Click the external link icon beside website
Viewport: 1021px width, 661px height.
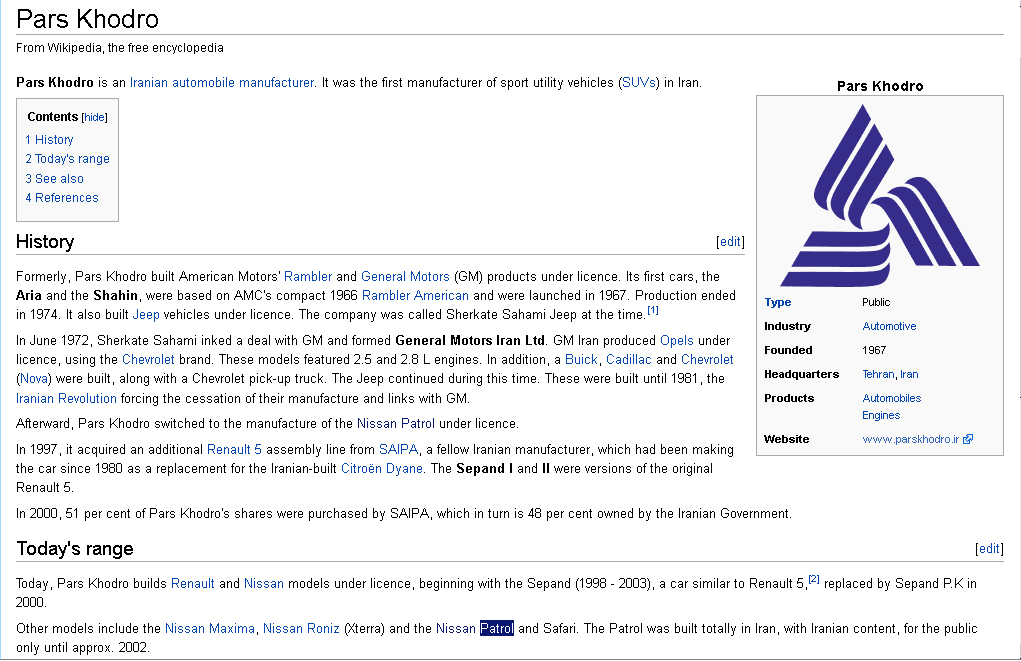(968, 439)
